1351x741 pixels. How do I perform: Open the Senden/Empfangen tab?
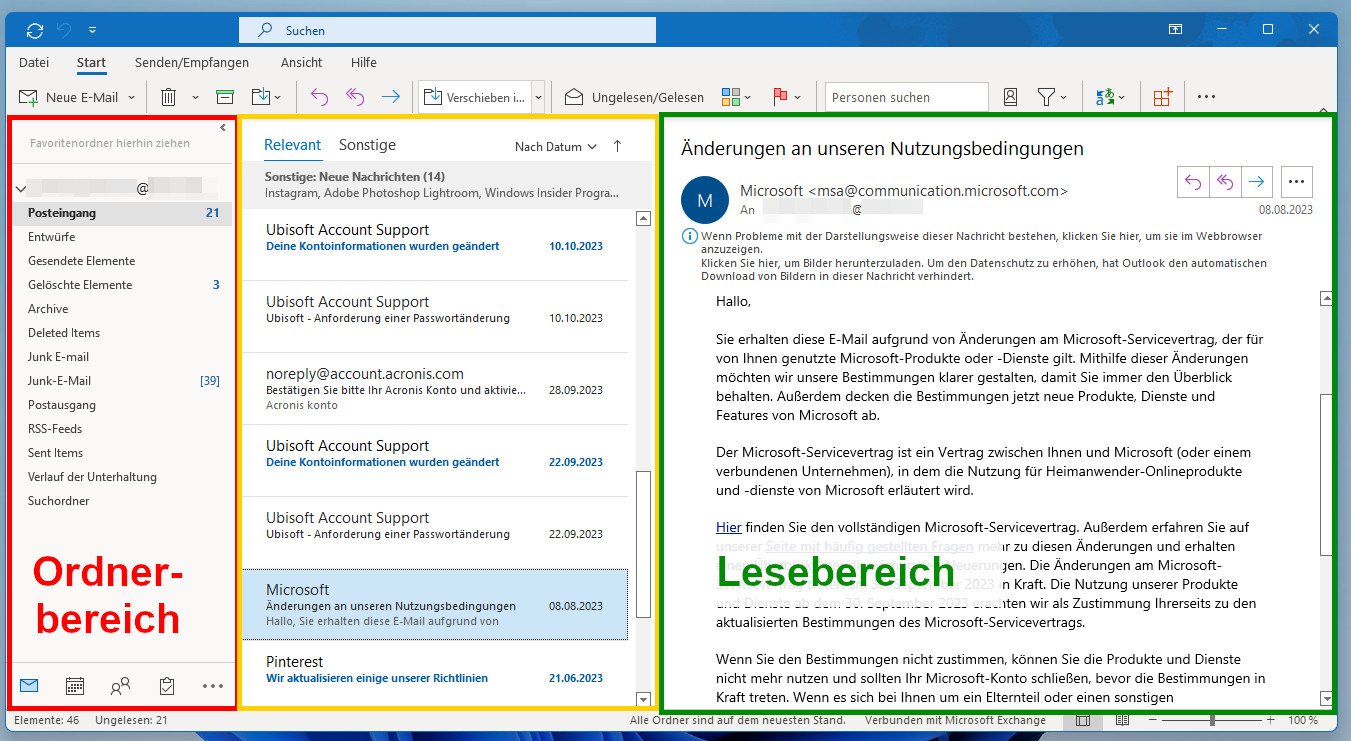[192, 63]
